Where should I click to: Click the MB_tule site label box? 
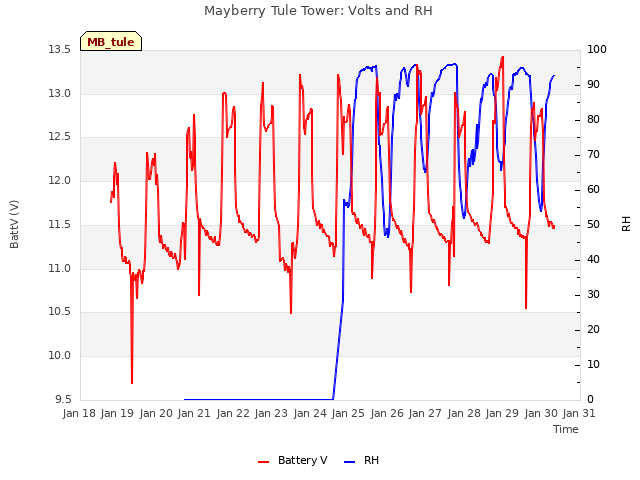111,41
